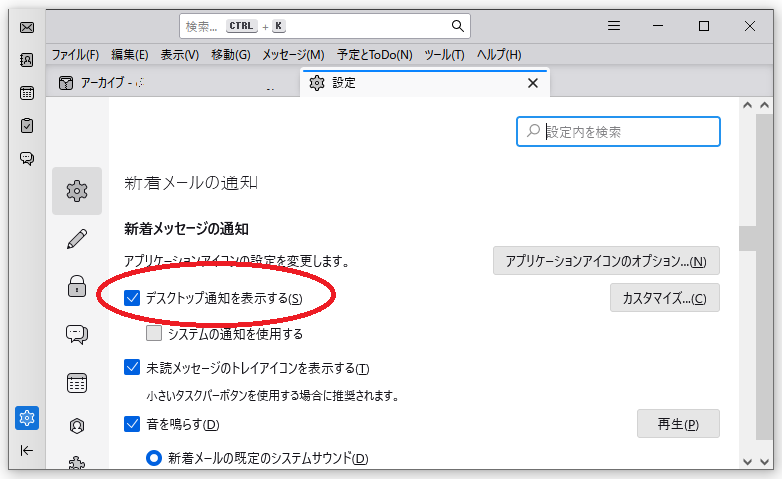Open the Calendar space in left toolbar
This screenshot has height=479, width=782.
27,93
